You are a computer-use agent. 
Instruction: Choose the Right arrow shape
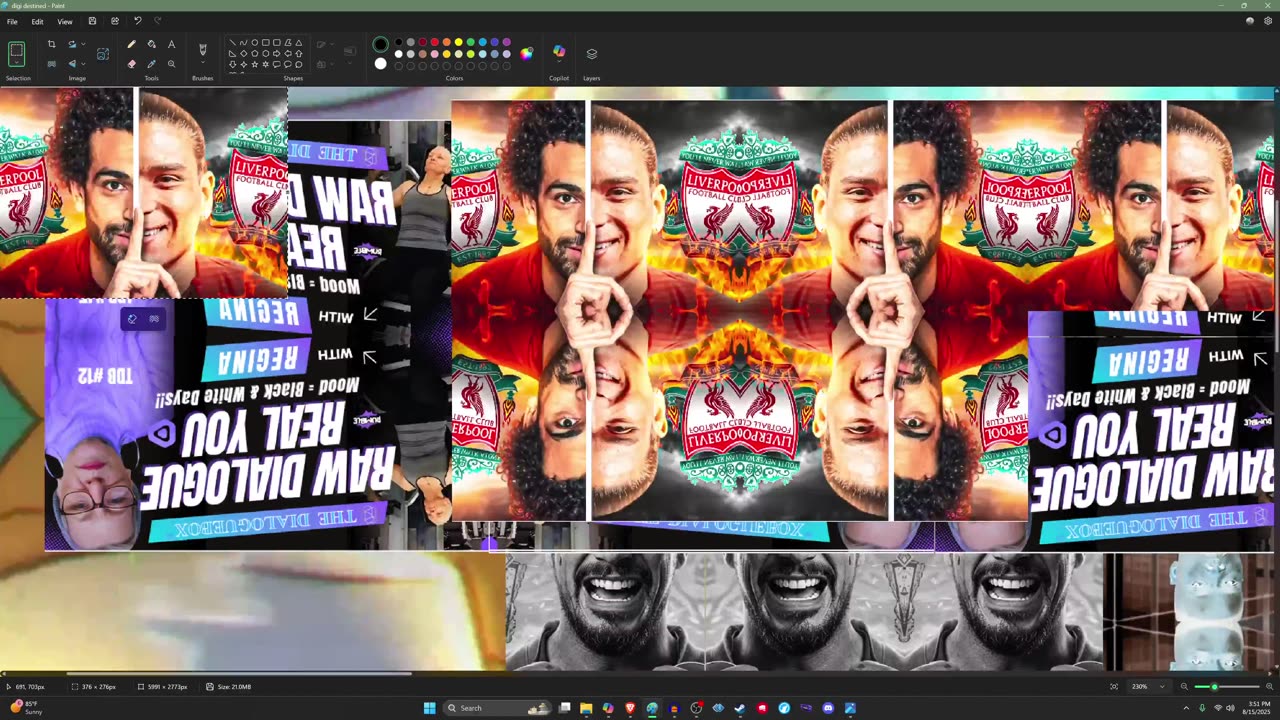(x=276, y=53)
